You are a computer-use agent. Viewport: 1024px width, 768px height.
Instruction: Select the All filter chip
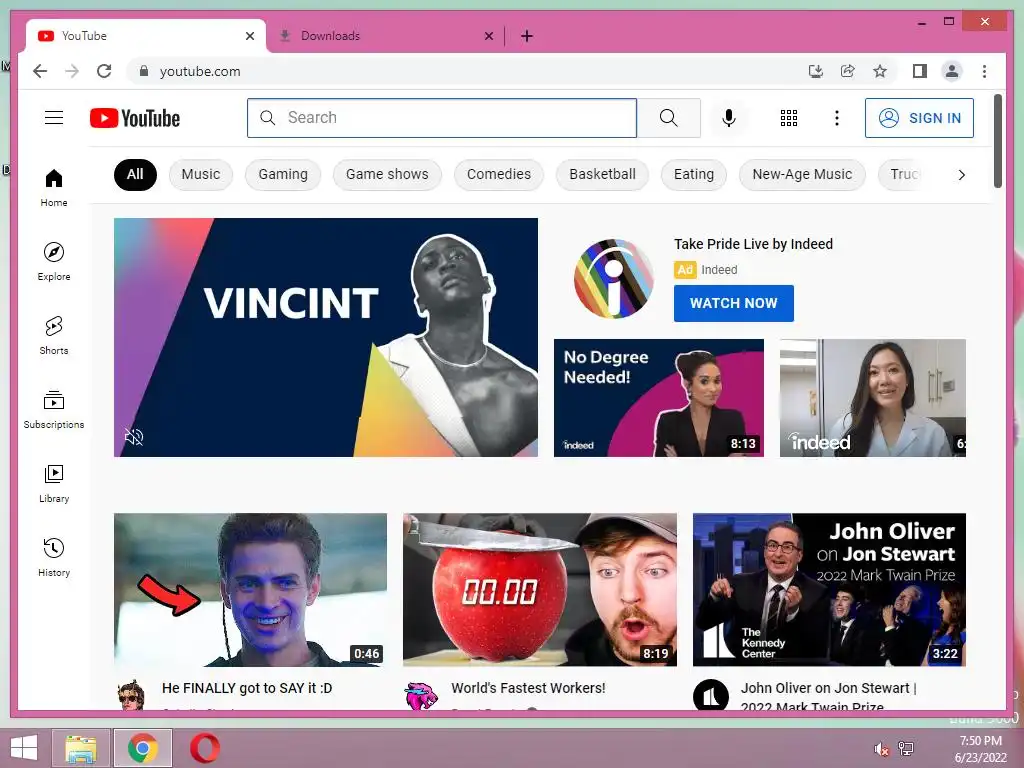(x=135, y=174)
